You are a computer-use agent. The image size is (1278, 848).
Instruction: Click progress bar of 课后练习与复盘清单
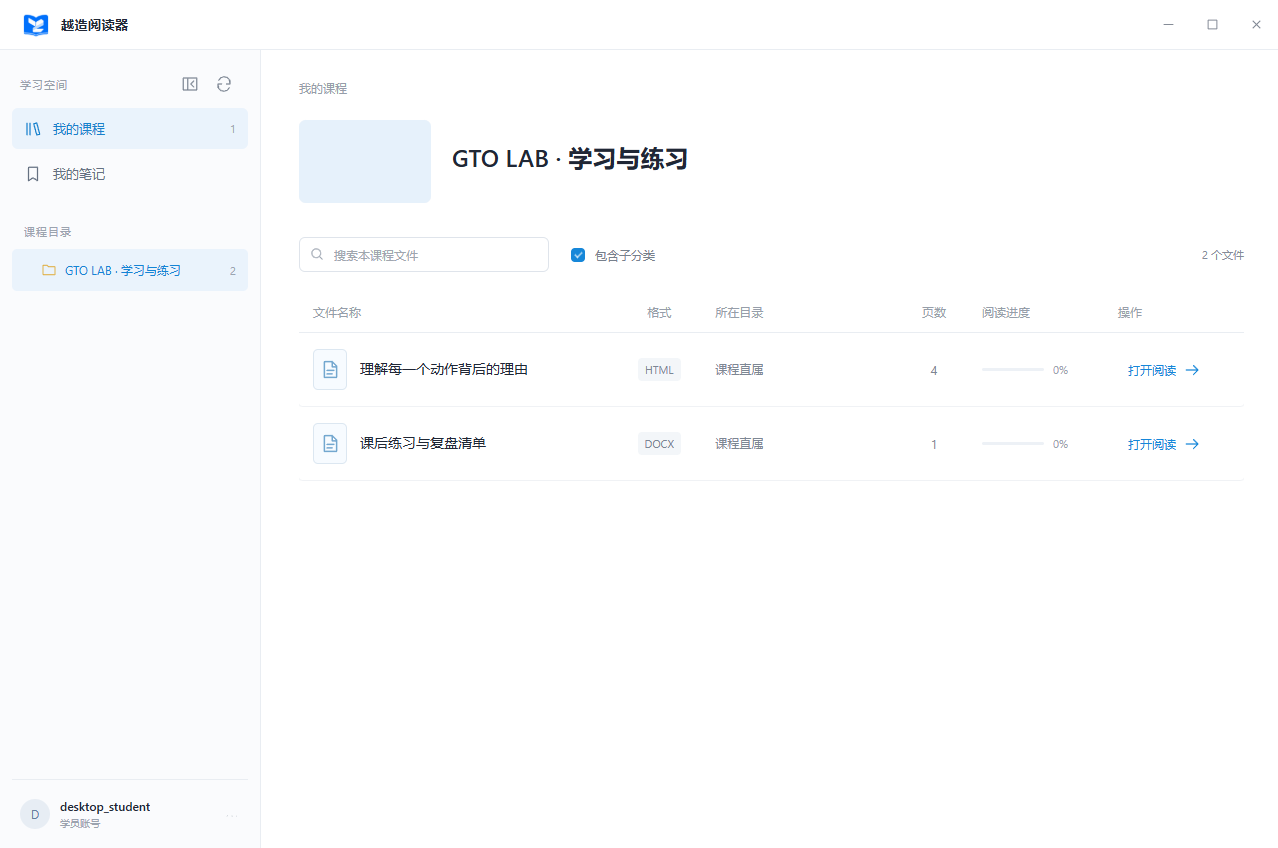tap(1013, 444)
